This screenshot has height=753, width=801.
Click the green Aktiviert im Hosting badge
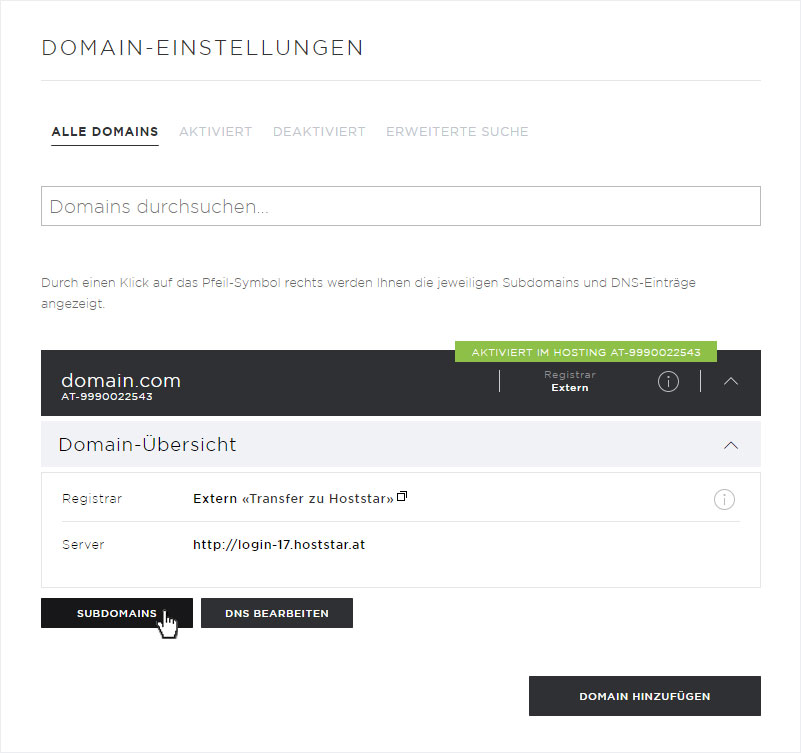click(x=586, y=352)
